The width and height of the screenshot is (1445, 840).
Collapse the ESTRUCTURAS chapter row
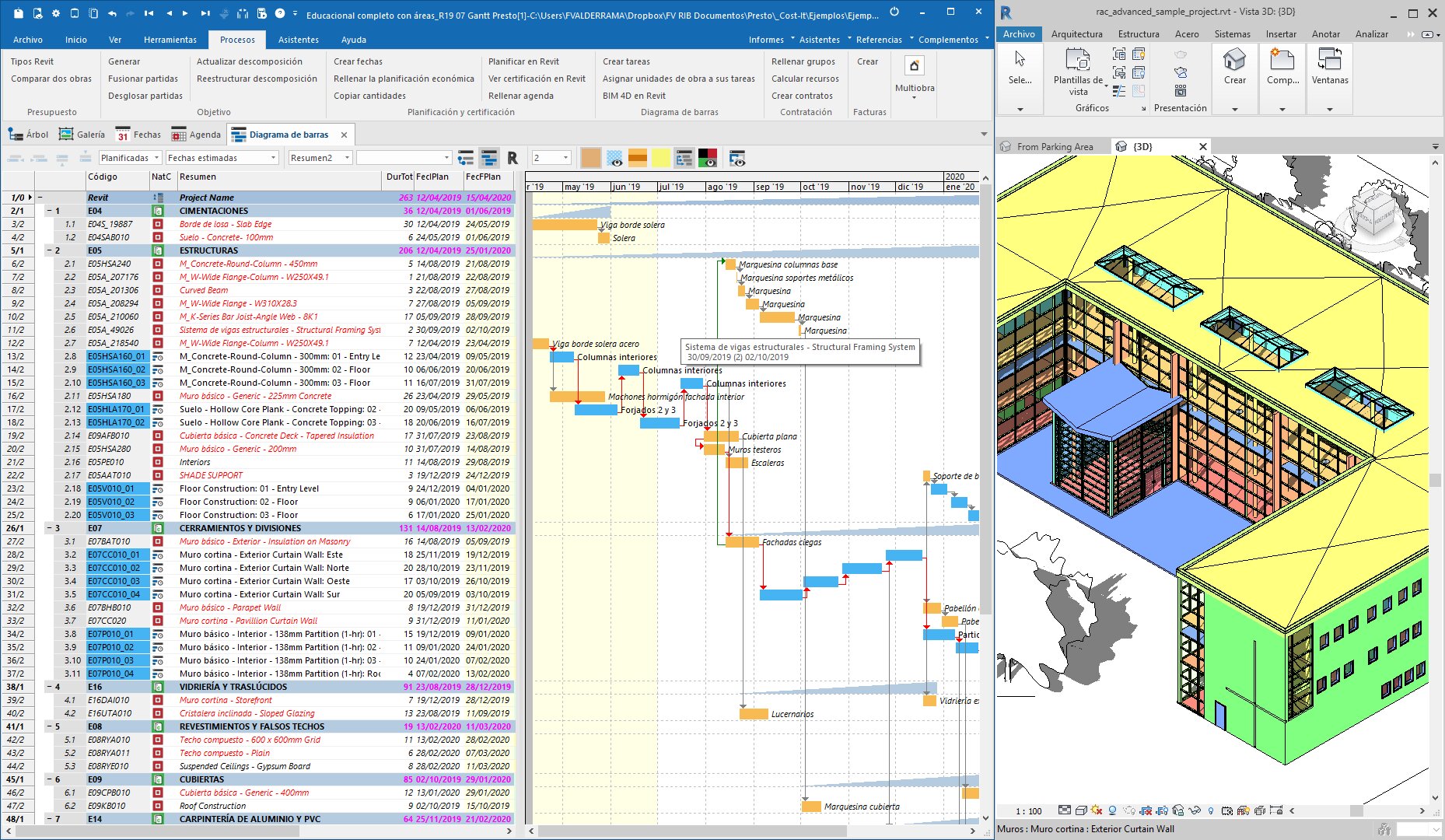49,251
